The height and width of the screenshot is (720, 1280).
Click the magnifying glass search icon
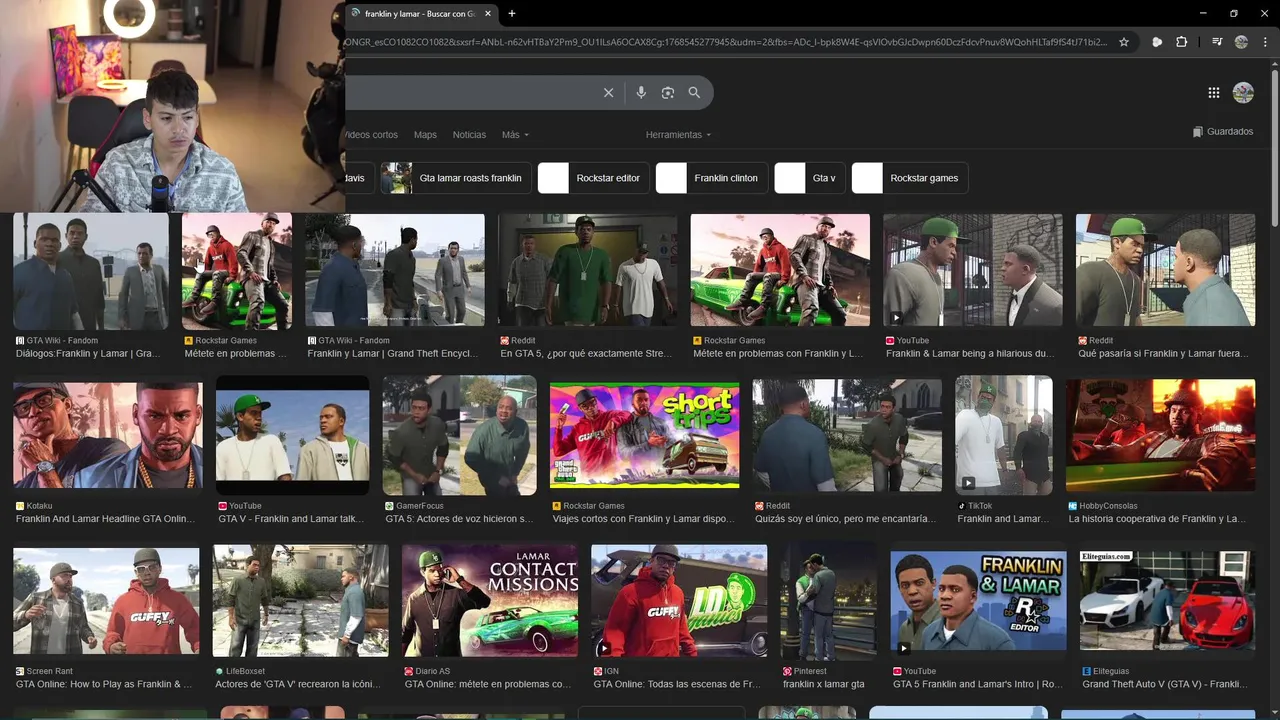(x=694, y=93)
